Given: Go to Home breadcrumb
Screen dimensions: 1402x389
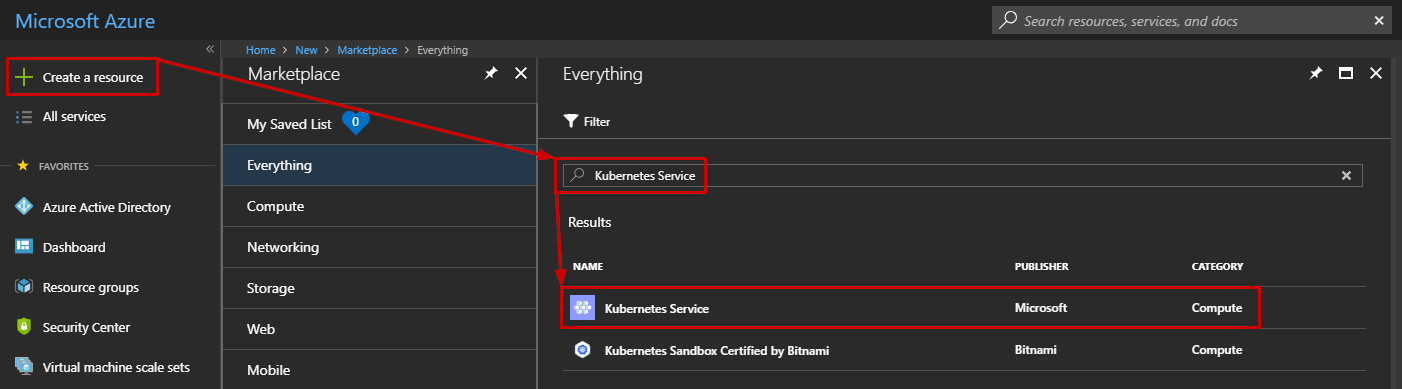Looking at the screenshot, I should [261, 49].
